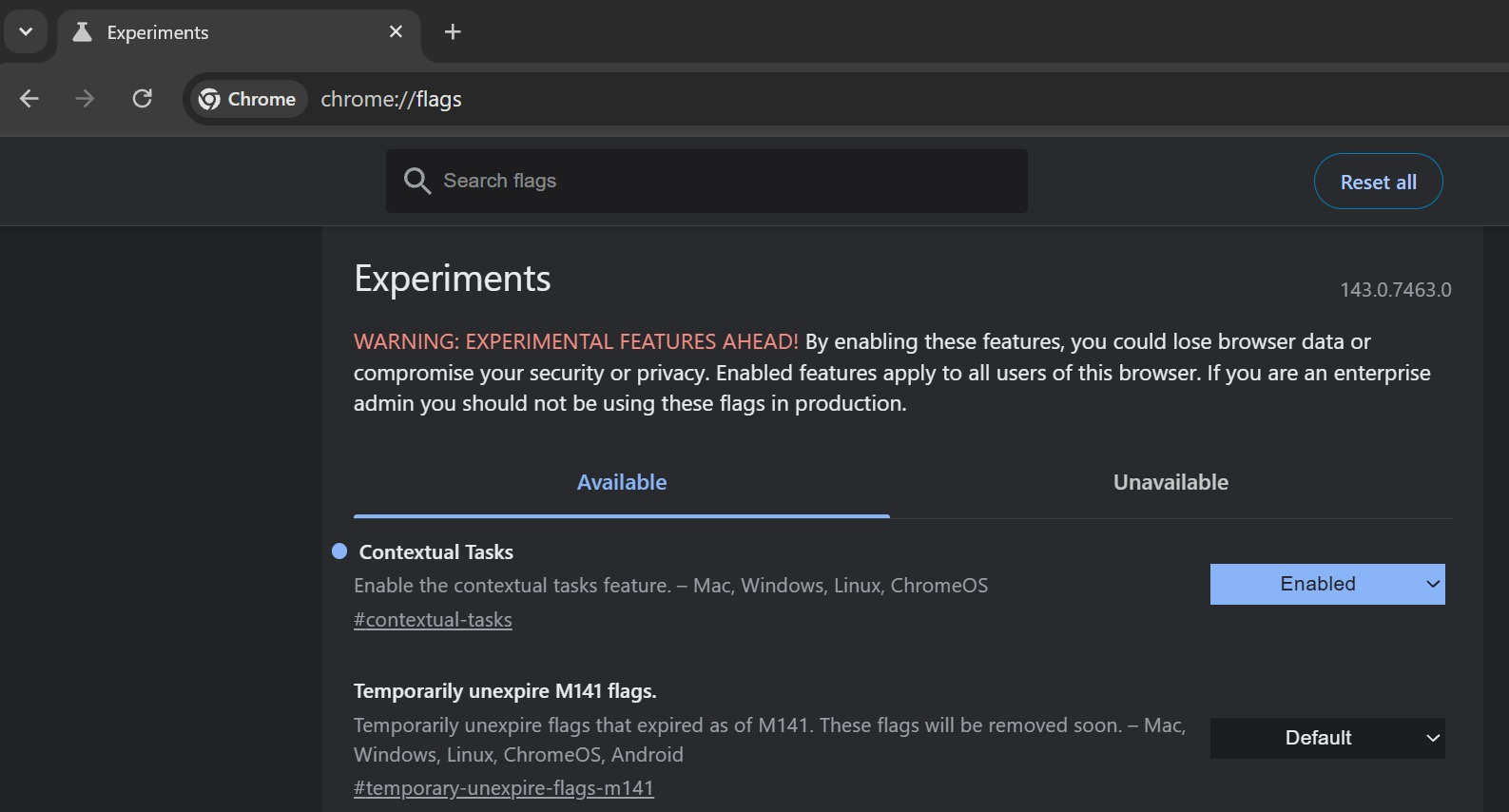Open the tab search chevron menu

26,32
